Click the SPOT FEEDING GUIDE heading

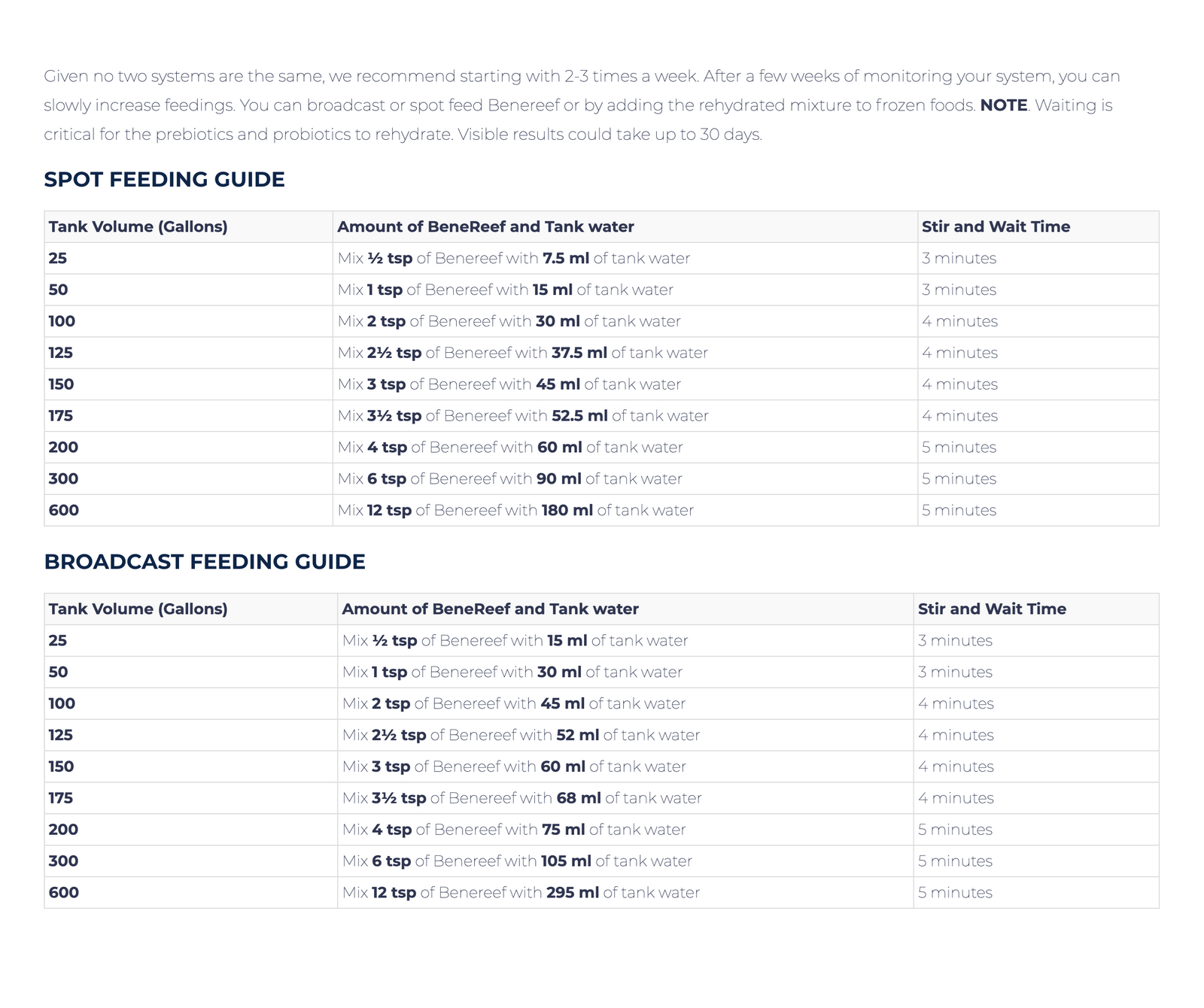(x=164, y=180)
